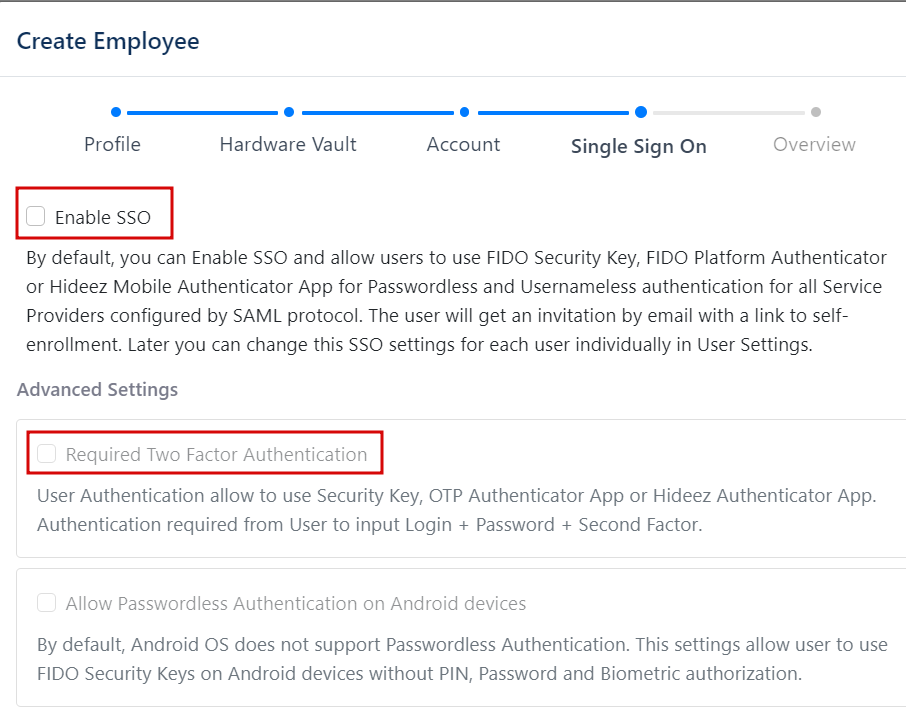Viewport: 906px width, 708px height.
Task: Click the Overview step indicator dot
Action: click(815, 112)
